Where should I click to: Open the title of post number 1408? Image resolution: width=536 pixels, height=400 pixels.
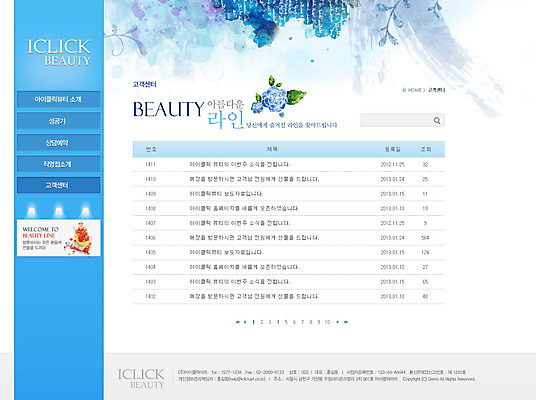coord(244,209)
